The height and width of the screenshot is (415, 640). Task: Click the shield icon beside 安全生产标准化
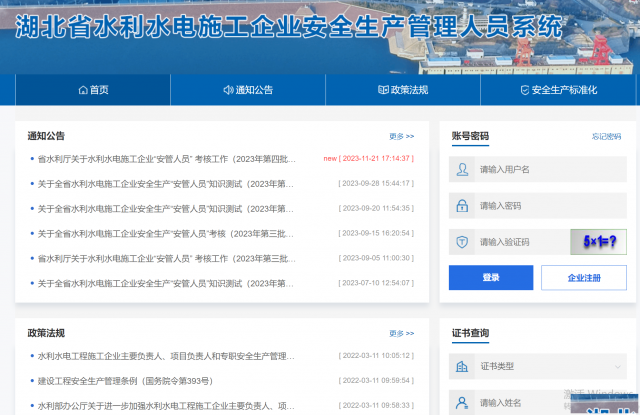click(525, 90)
